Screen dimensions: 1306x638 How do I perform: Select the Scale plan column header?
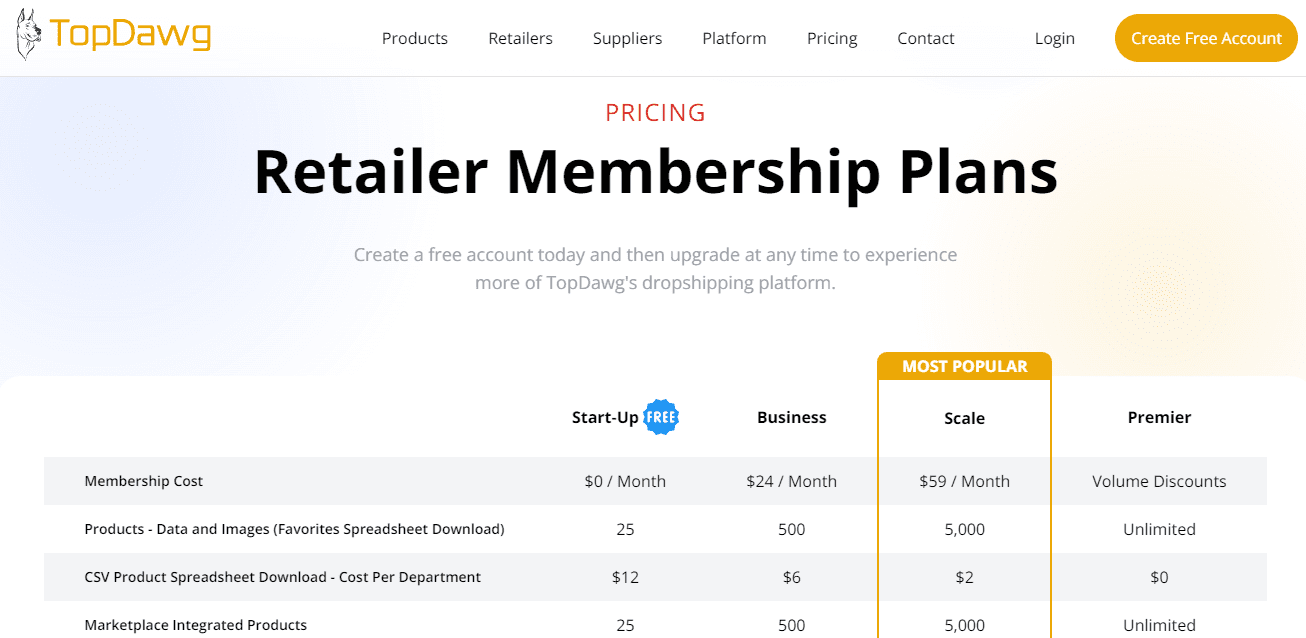point(963,418)
